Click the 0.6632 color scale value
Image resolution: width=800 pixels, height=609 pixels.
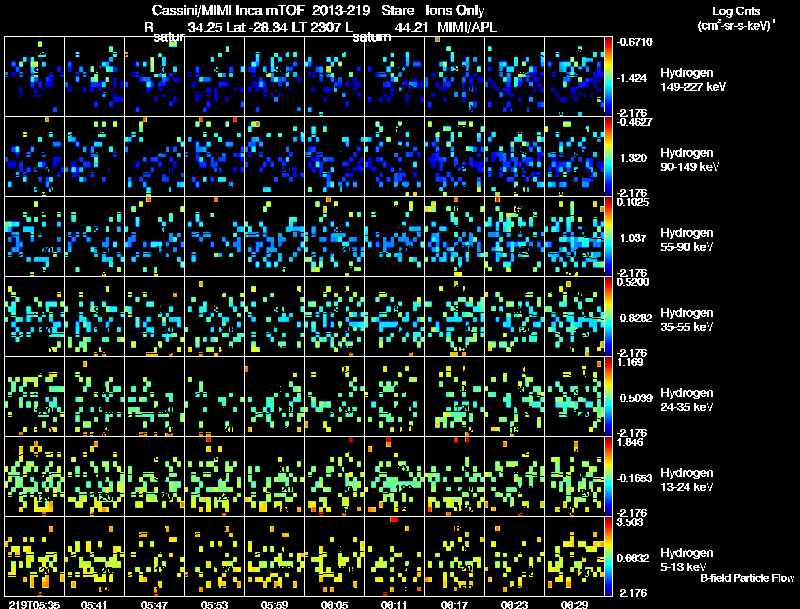click(635, 559)
